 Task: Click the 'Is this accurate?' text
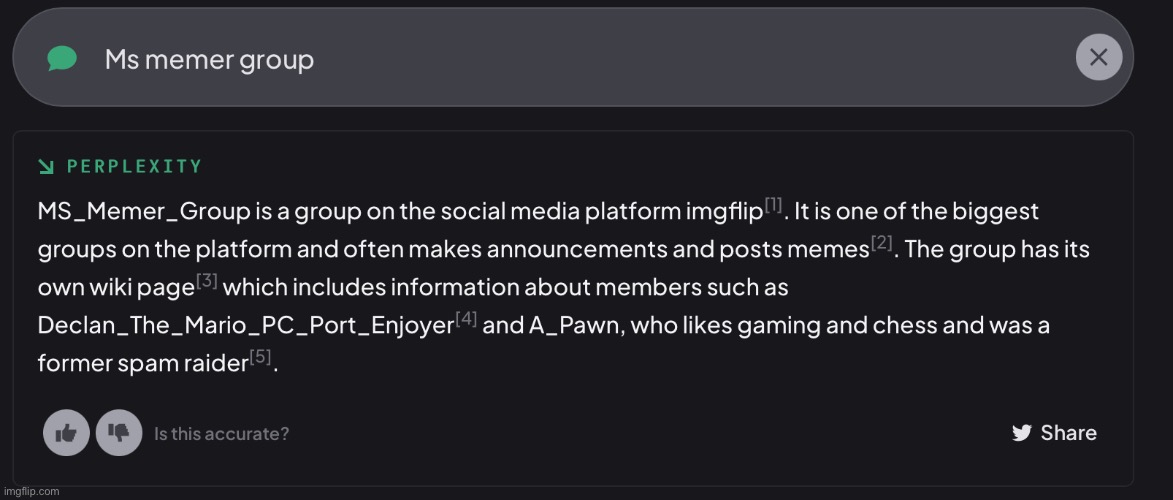[x=221, y=434]
